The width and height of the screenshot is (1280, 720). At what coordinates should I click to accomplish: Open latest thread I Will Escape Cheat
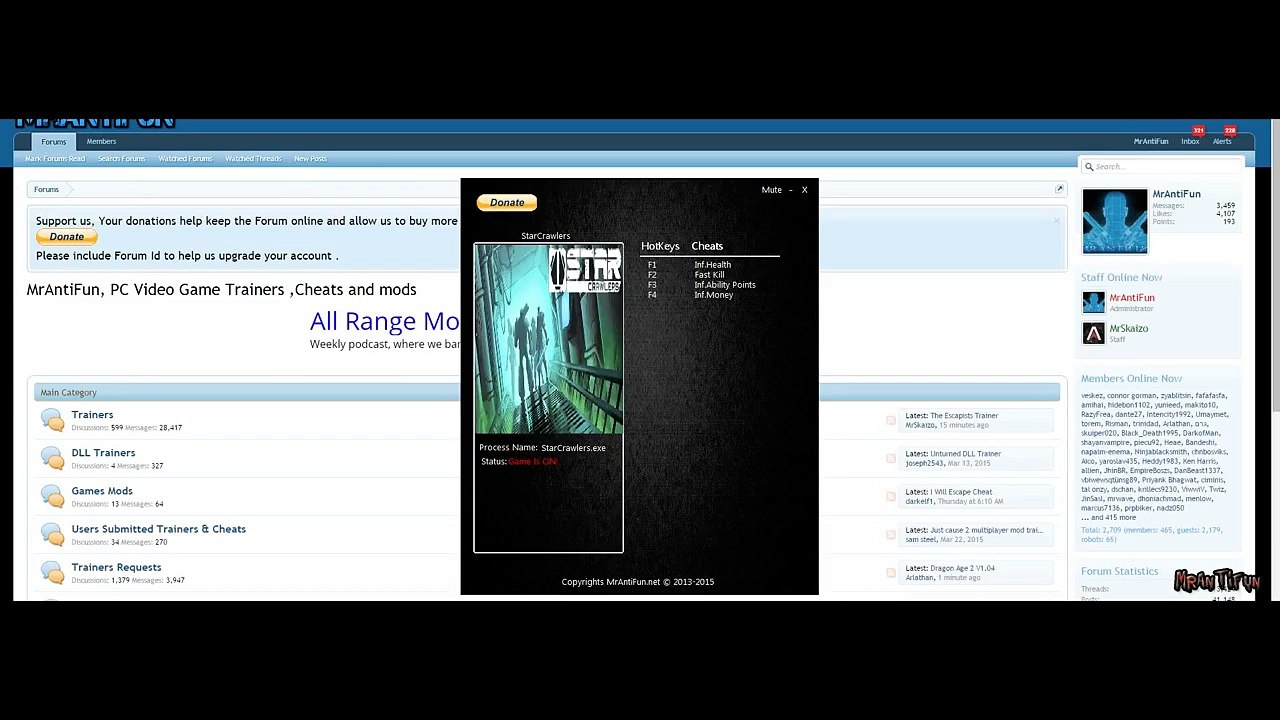coord(961,492)
